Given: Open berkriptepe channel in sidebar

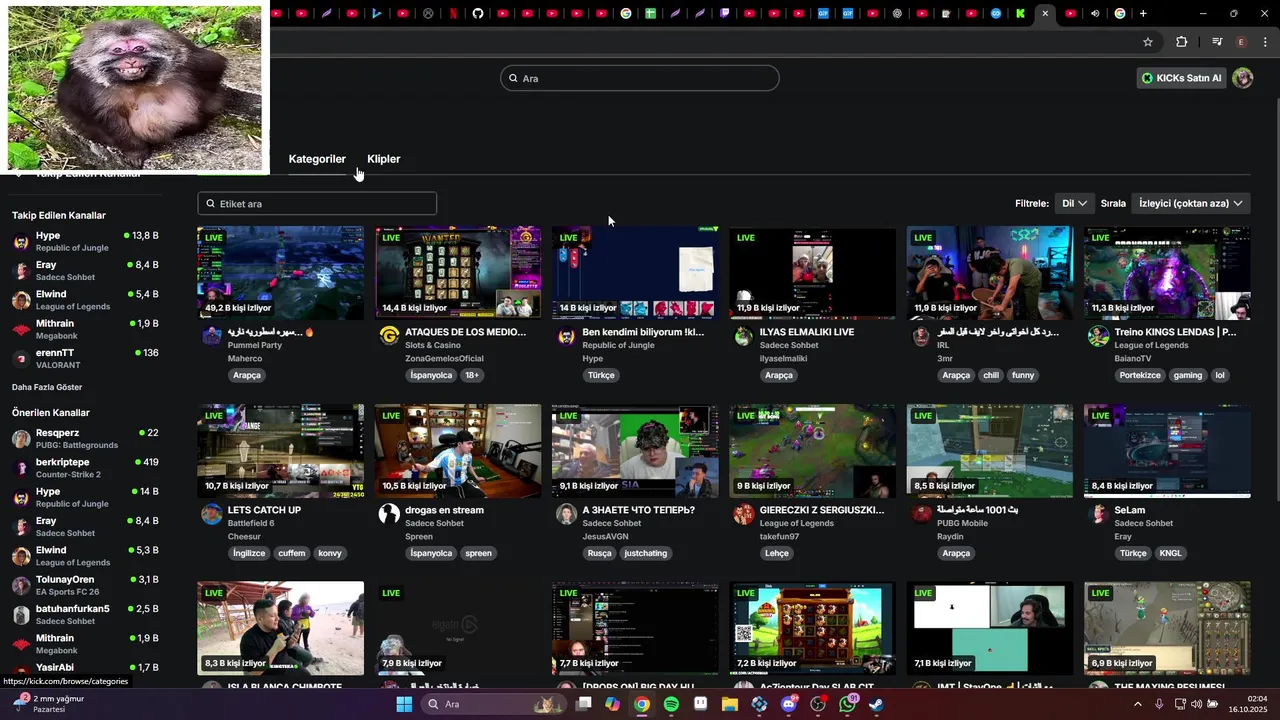Looking at the screenshot, I should pyautogui.click(x=85, y=468).
